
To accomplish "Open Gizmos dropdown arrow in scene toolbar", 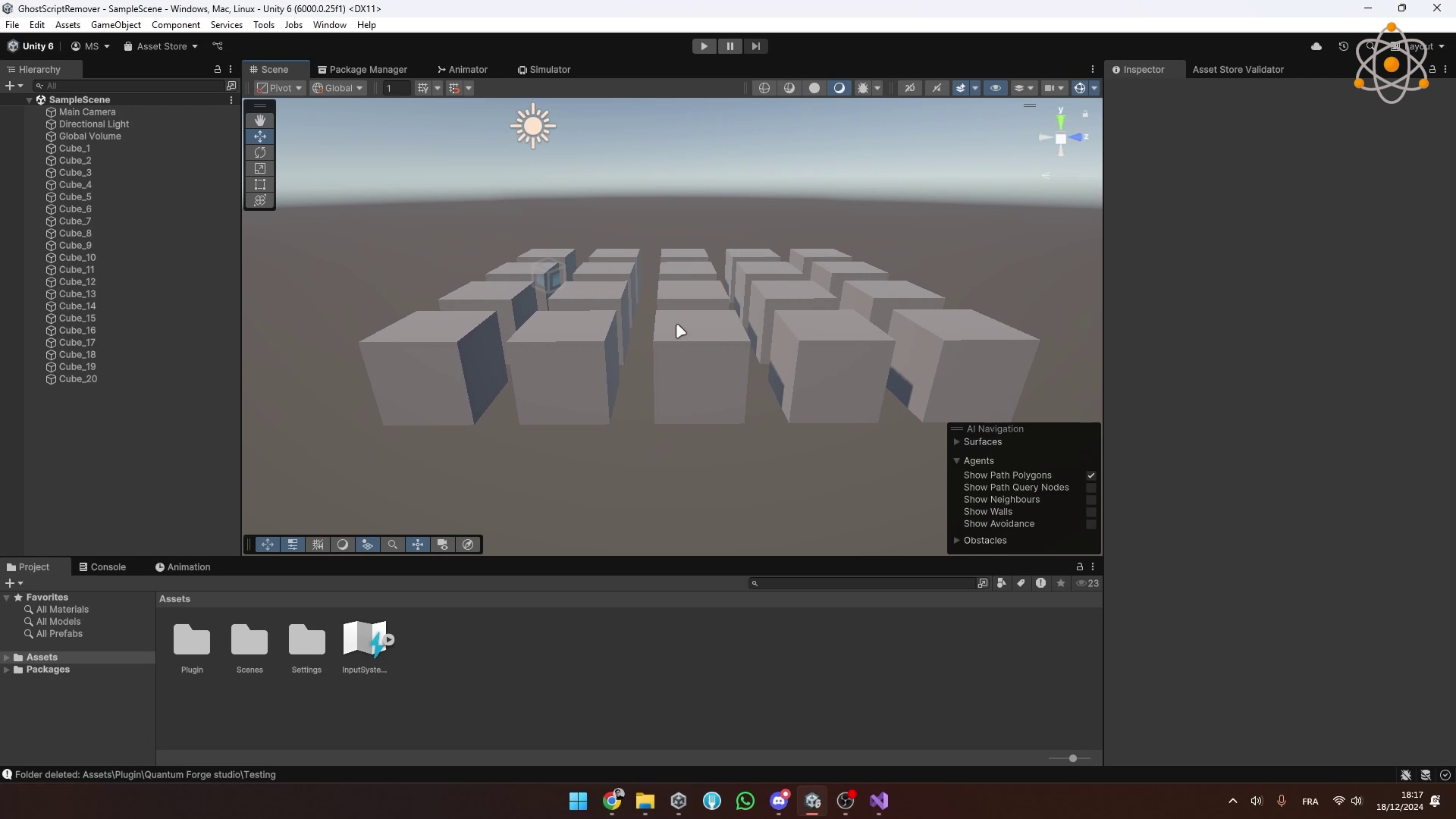I will 1094,88.
